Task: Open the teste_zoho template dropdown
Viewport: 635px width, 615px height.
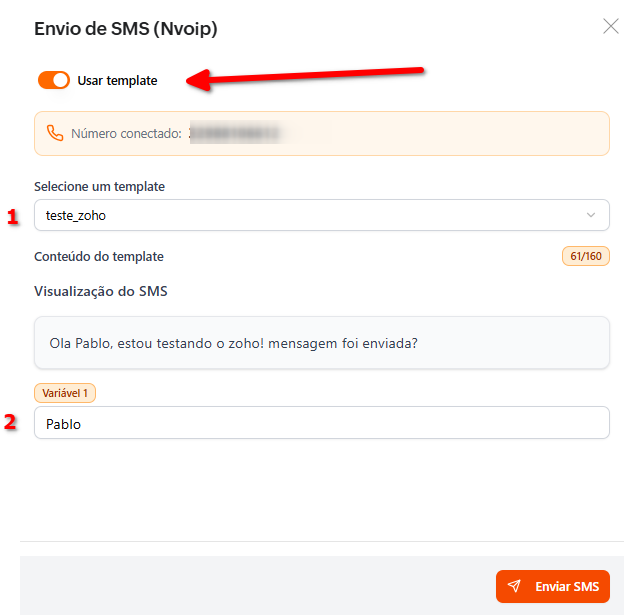Action: [320, 215]
